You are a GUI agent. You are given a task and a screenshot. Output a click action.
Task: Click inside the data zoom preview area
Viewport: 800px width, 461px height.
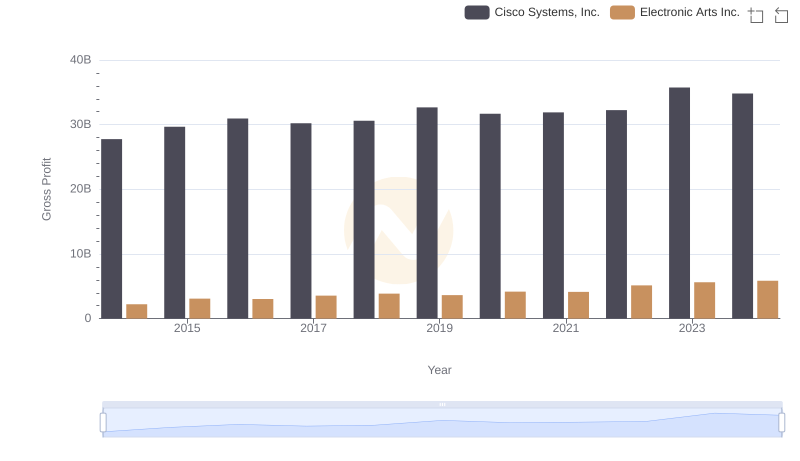(442, 423)
